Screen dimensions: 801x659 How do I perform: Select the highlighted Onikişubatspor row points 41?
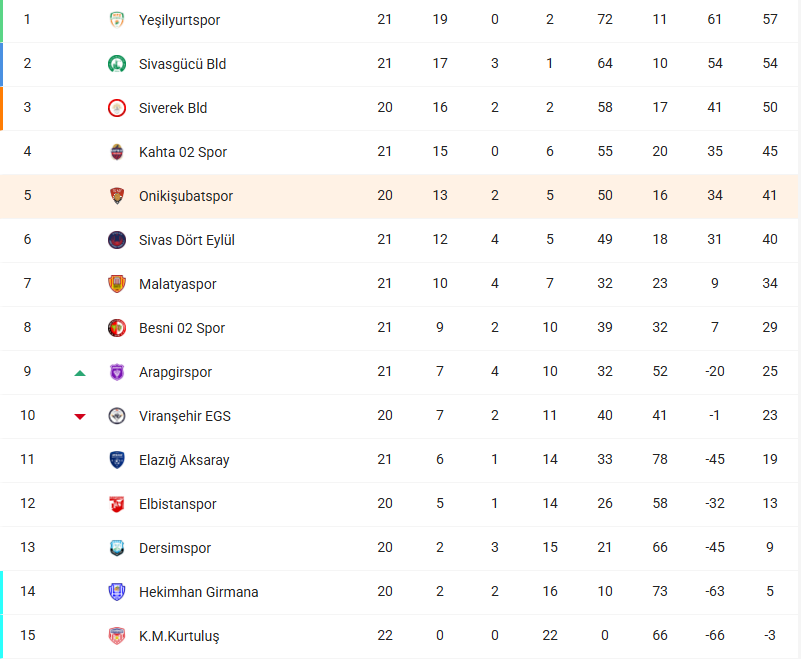tap(770, 195)
